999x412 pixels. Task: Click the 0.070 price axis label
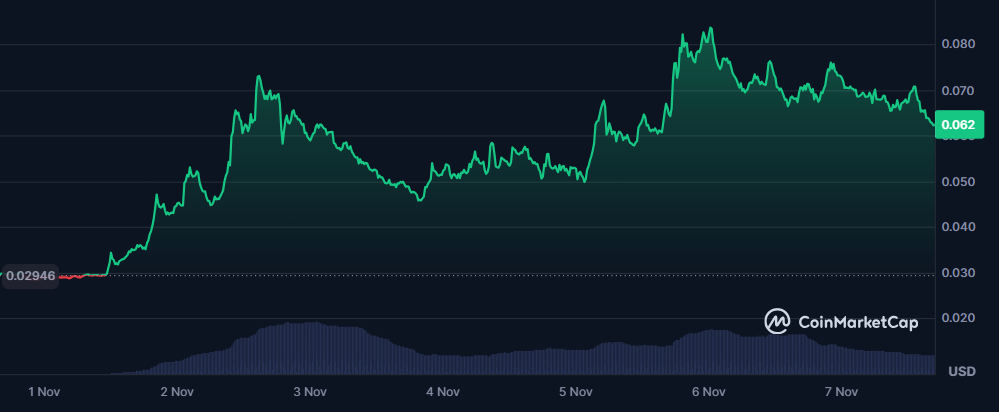[958, 90]
